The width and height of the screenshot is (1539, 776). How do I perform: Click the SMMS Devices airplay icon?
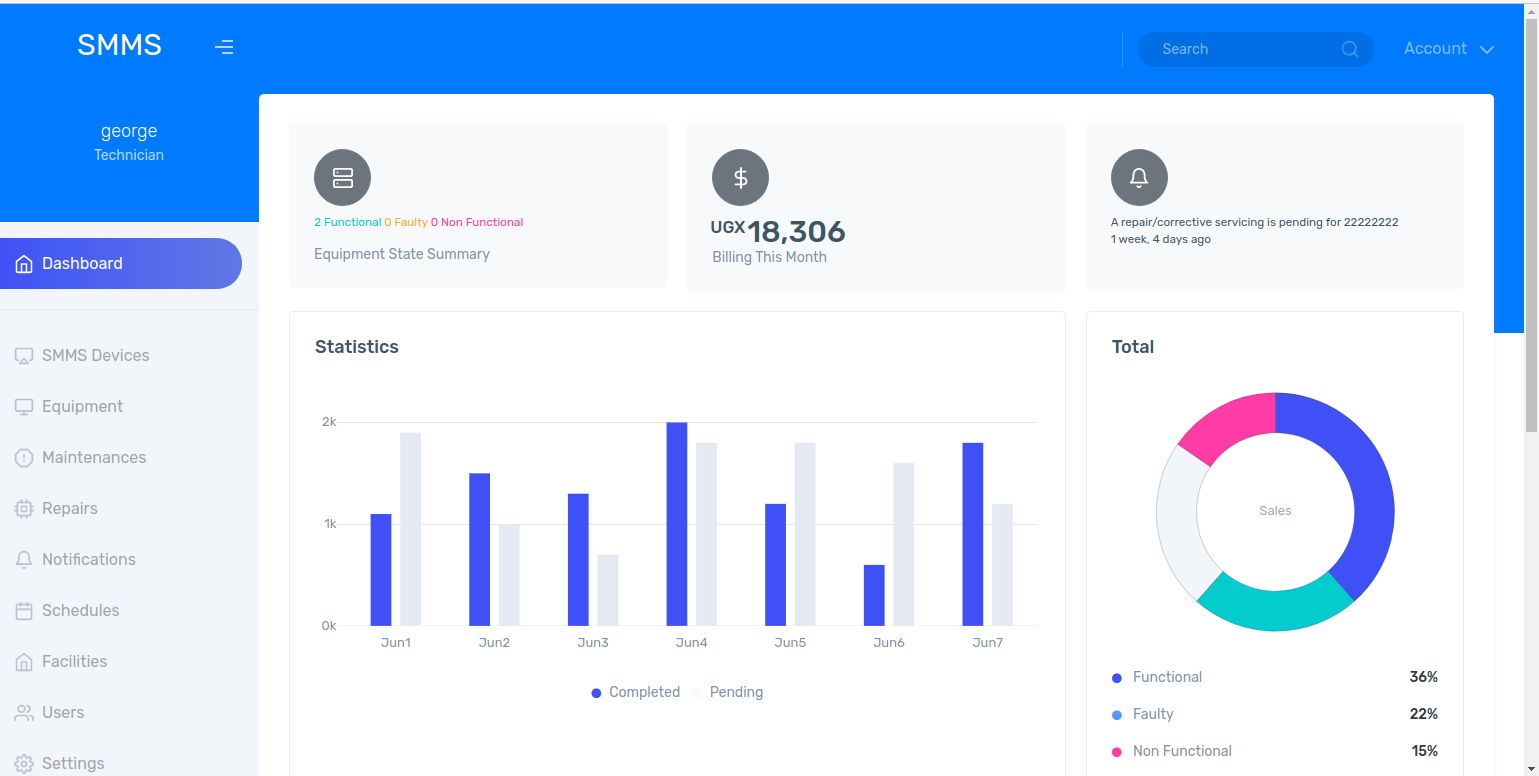tap(24, 356)
